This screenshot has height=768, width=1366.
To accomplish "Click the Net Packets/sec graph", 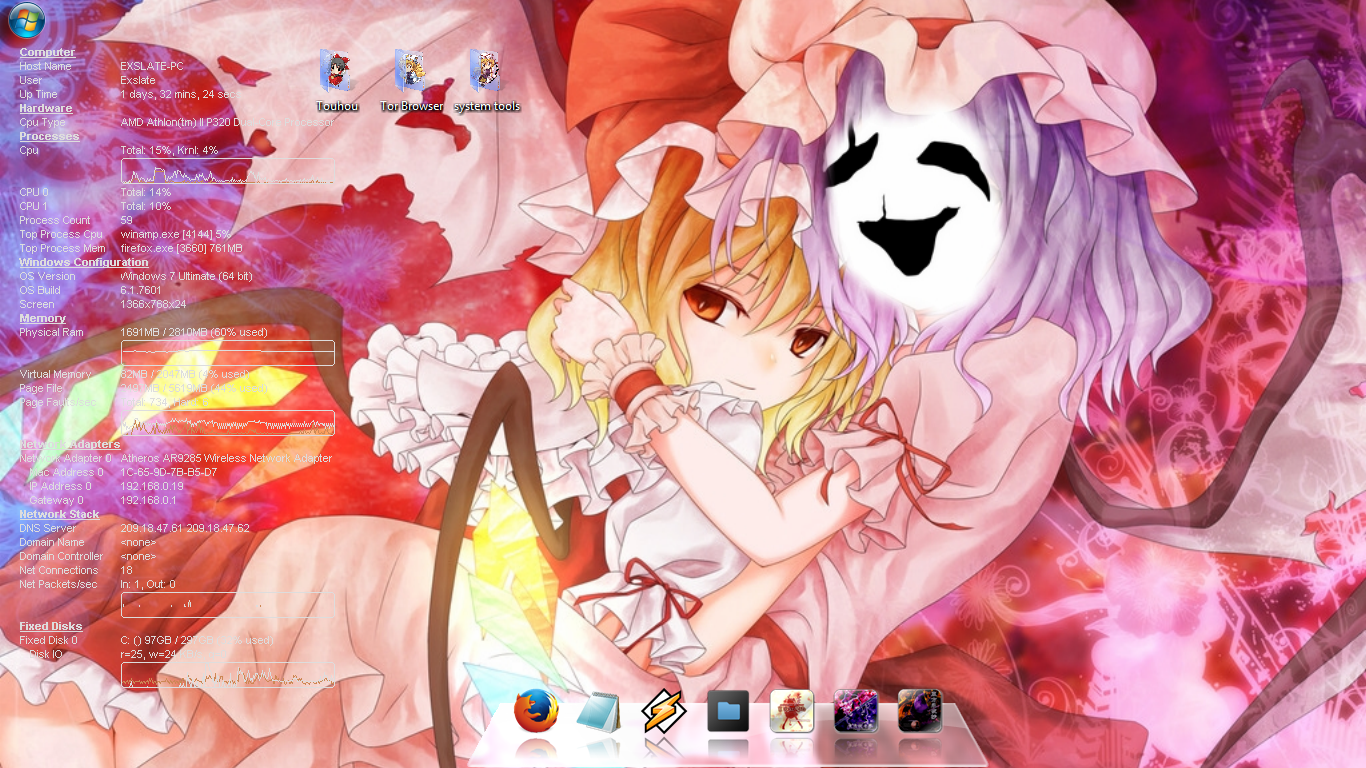I will click(228, 605).
